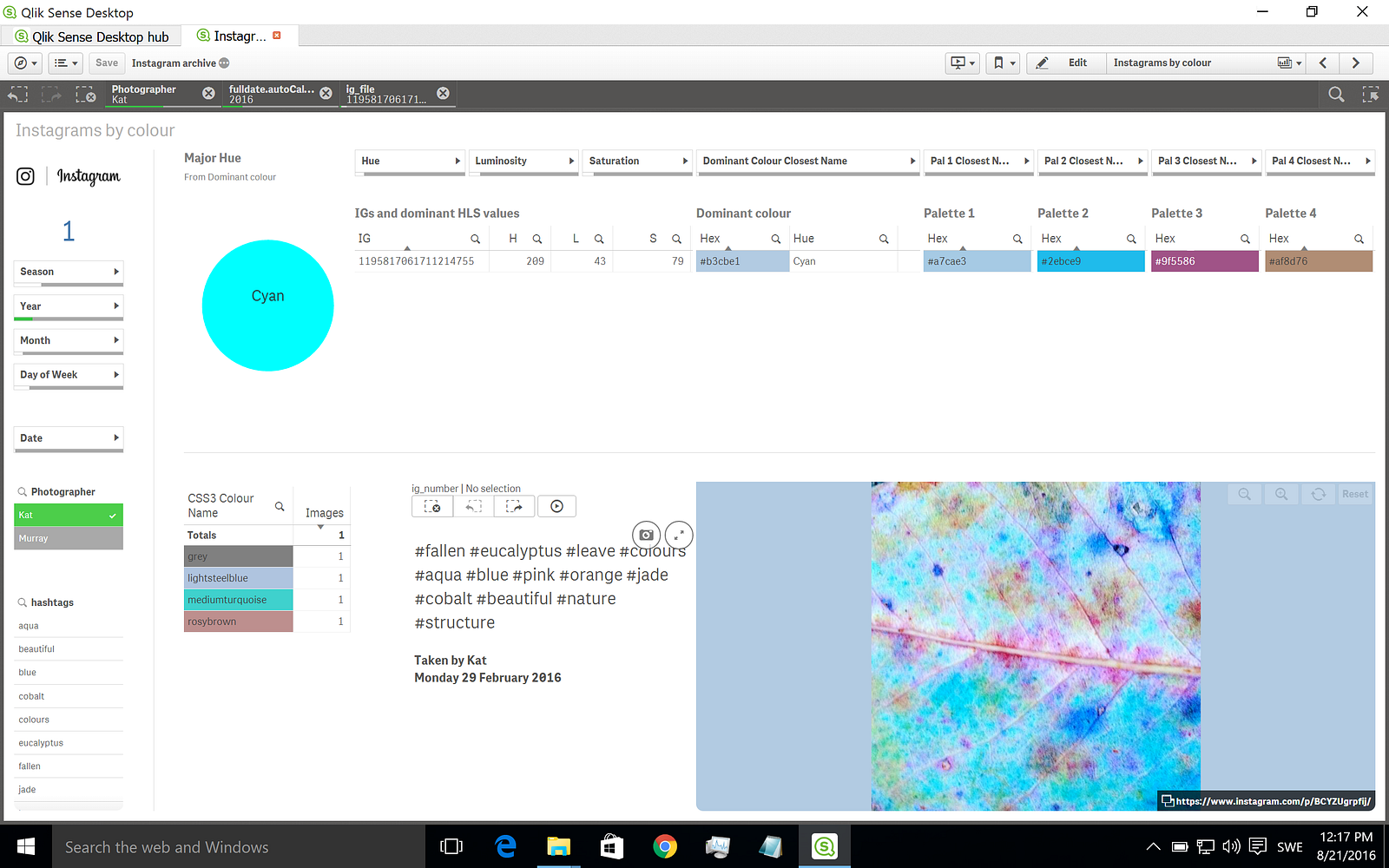Select the #b3cbe1 dominant colour cell

click(x=742, y=261)
